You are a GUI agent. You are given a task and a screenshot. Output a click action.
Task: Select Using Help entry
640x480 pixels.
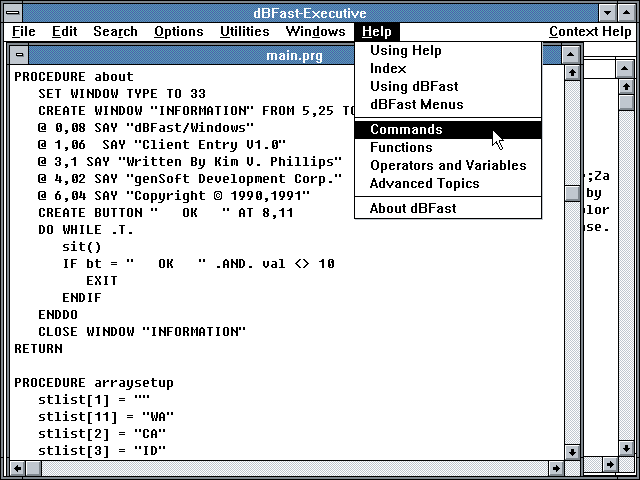point(448,51)
